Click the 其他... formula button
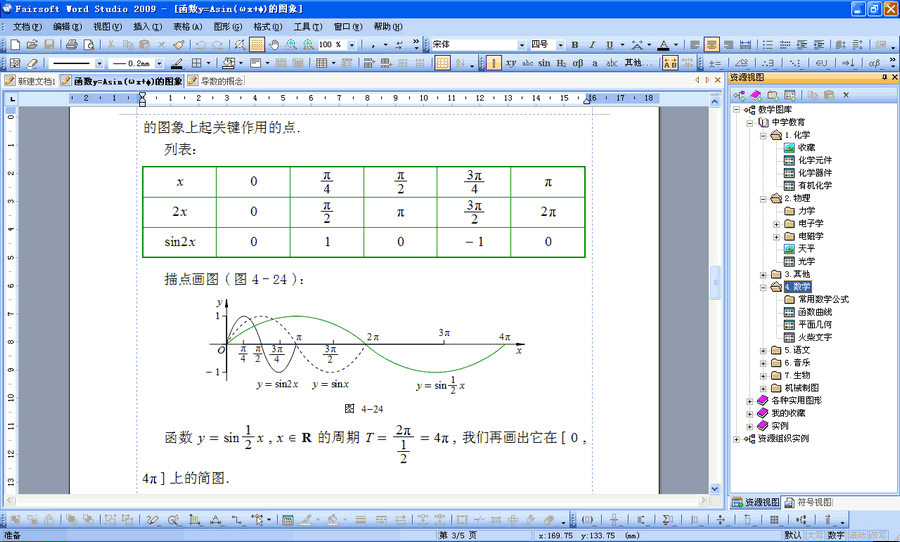Screen dimensions: 900x542 click(638, 63)
